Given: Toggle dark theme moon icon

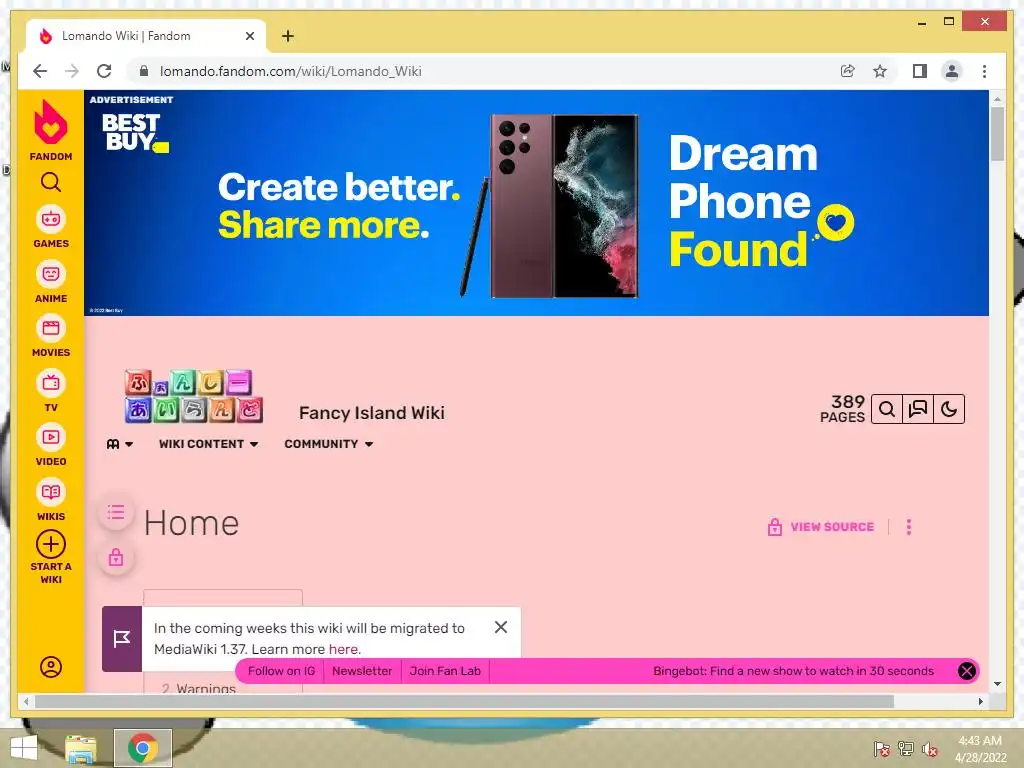Looking at the screenshot, I should [x=949, y=409].
